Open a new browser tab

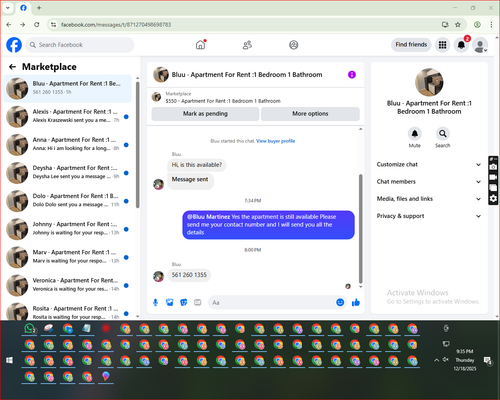39,8
